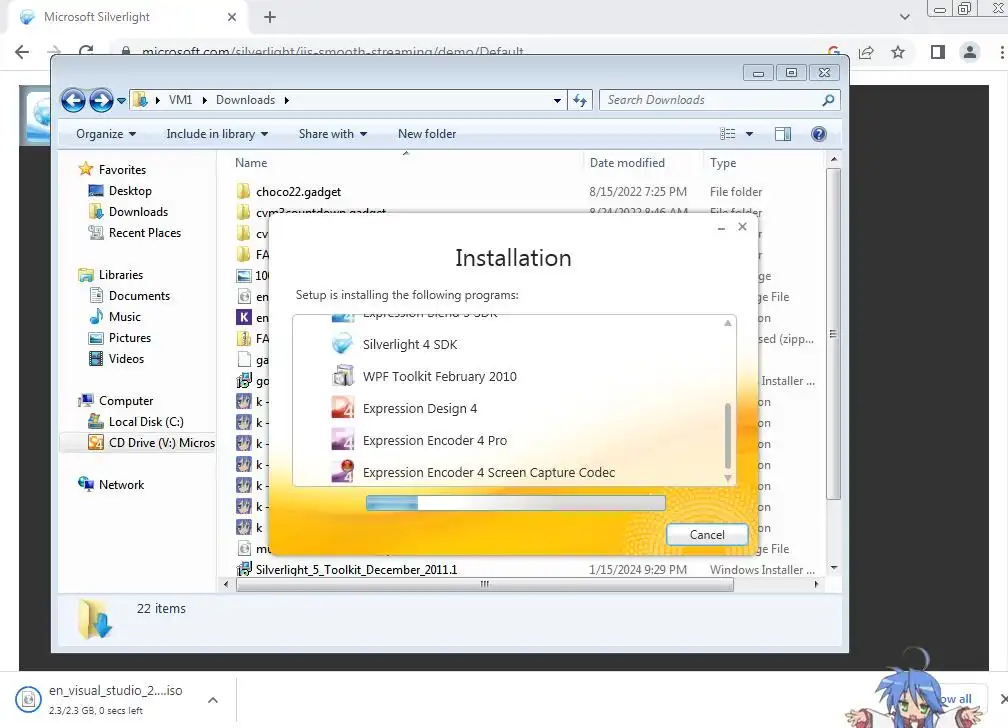Click the Chrome share page icon
The width and height of the screenshot is (1008, 728).
click(866, 52)
